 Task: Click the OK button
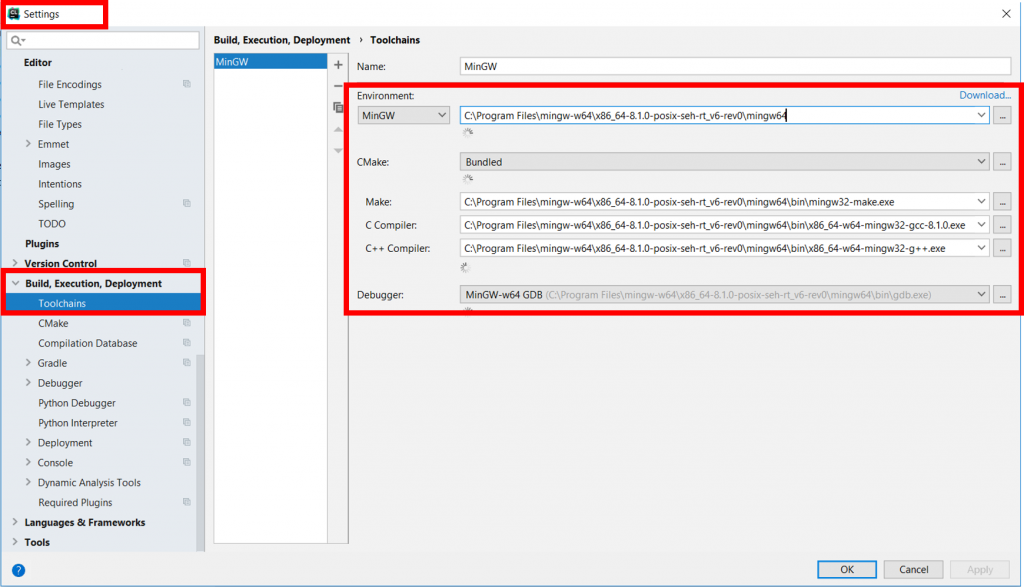[x=846, y=569]
